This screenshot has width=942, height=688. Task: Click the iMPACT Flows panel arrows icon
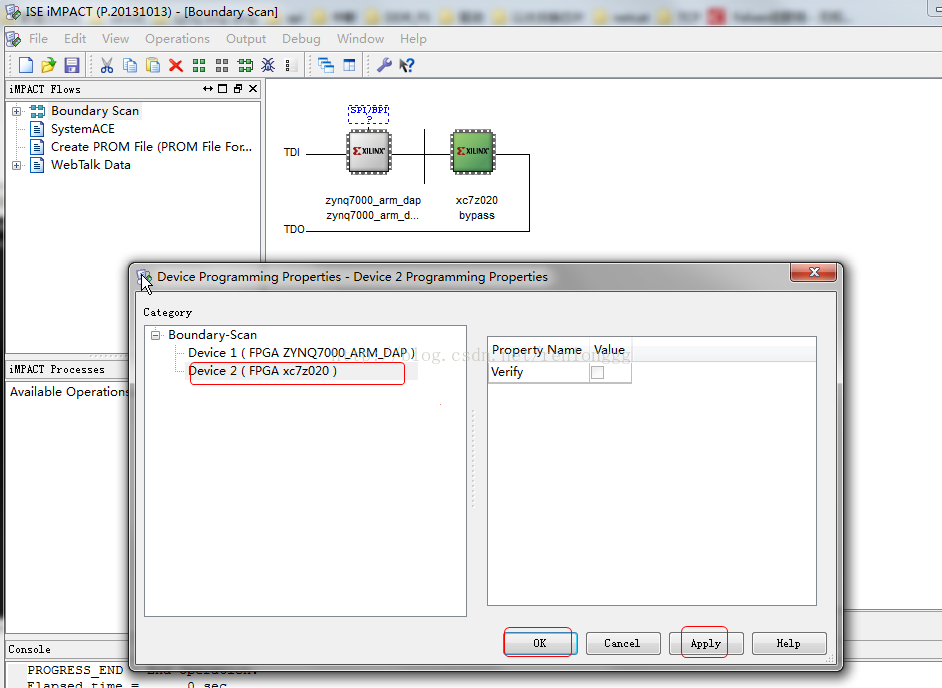click(208, 89)
